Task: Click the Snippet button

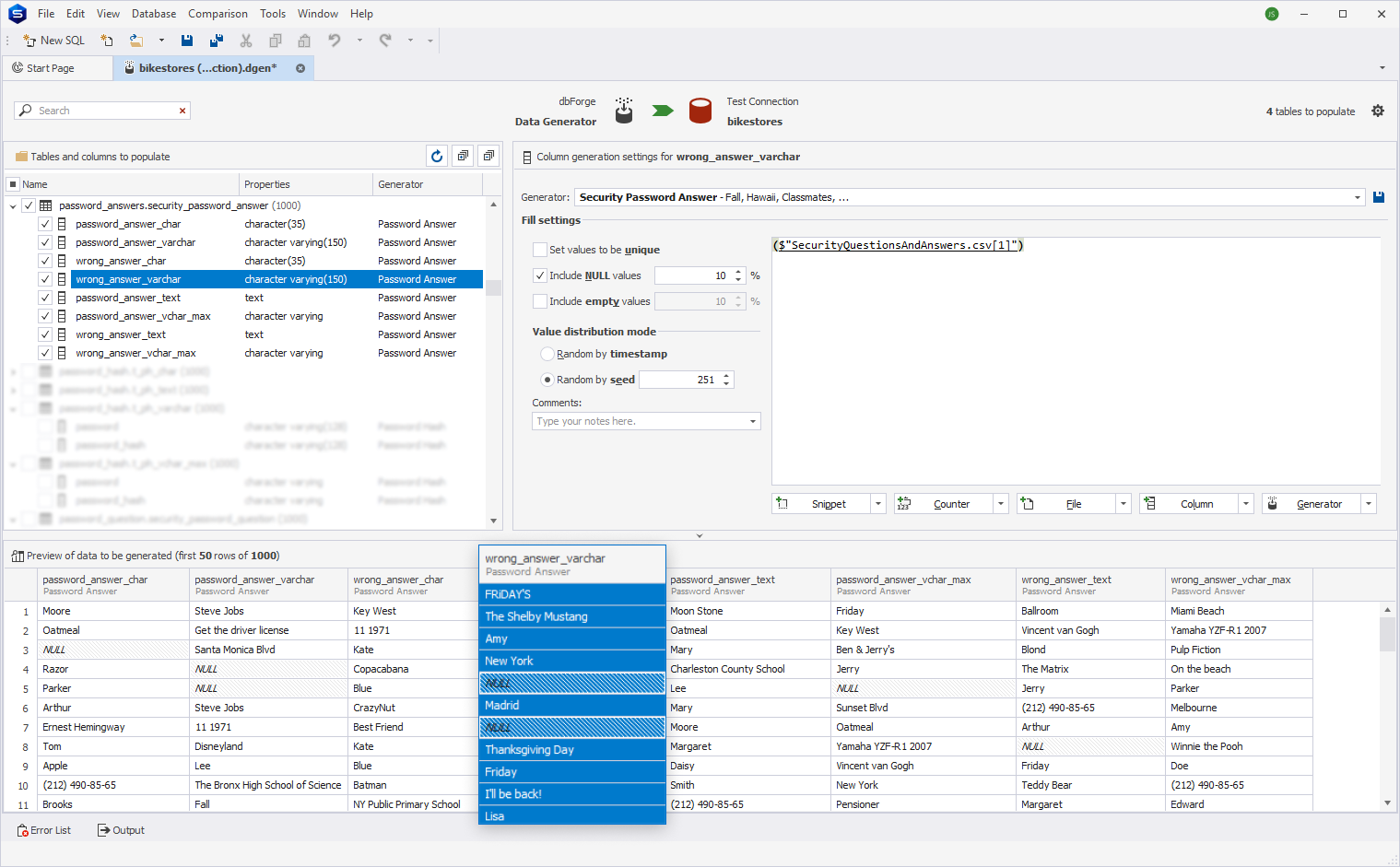Action: [x=820, y=504]
